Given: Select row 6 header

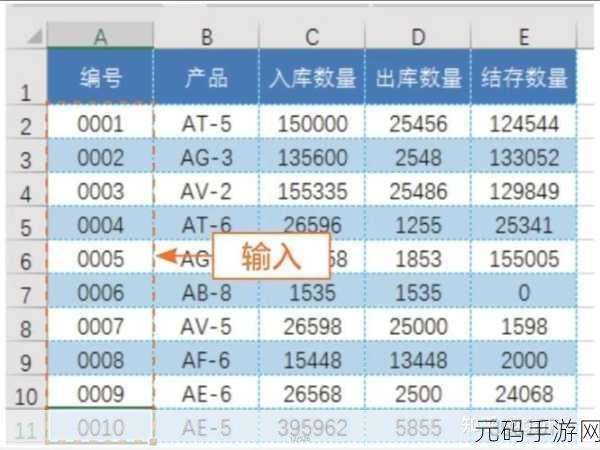Looking at the screenshot, I should pos(26,257).
